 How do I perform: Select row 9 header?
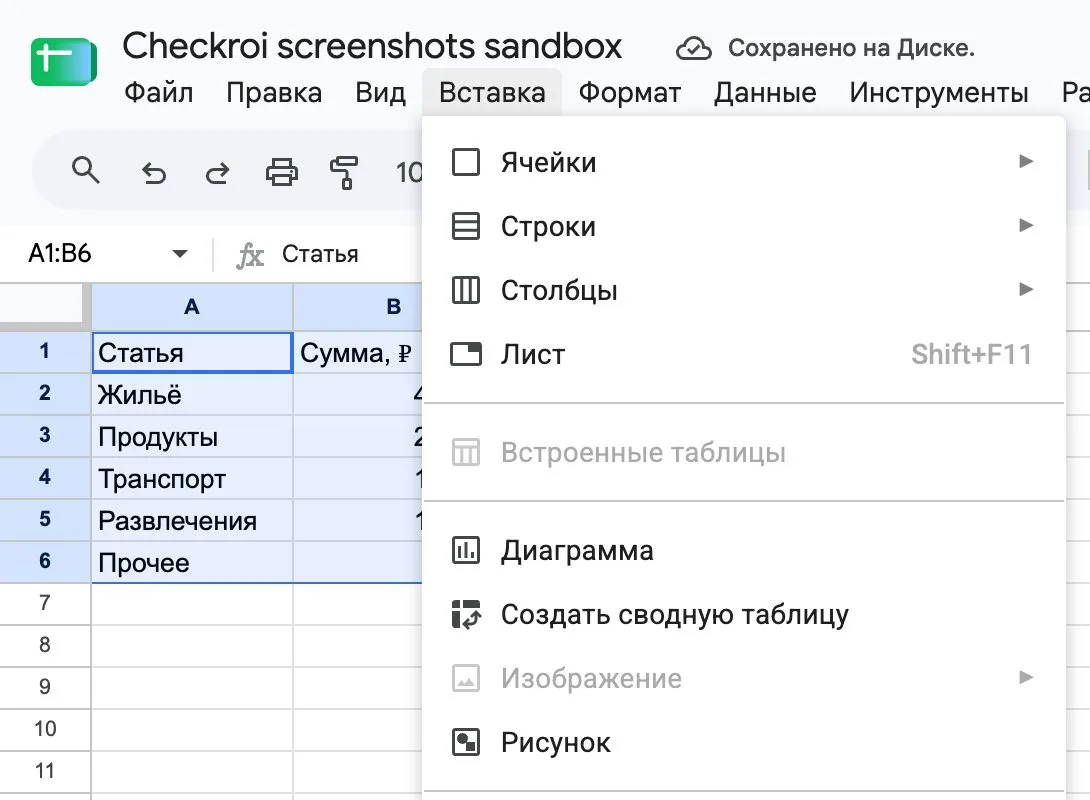(44, 687)
